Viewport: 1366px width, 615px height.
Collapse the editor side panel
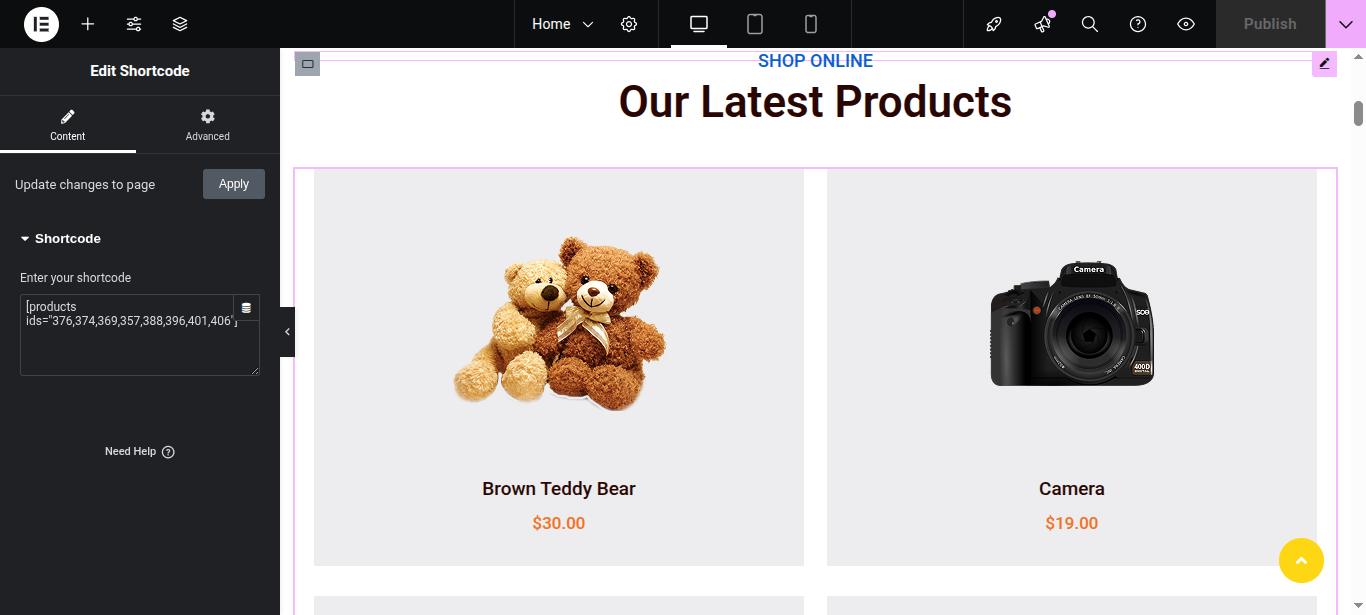(x=287, y=332)
